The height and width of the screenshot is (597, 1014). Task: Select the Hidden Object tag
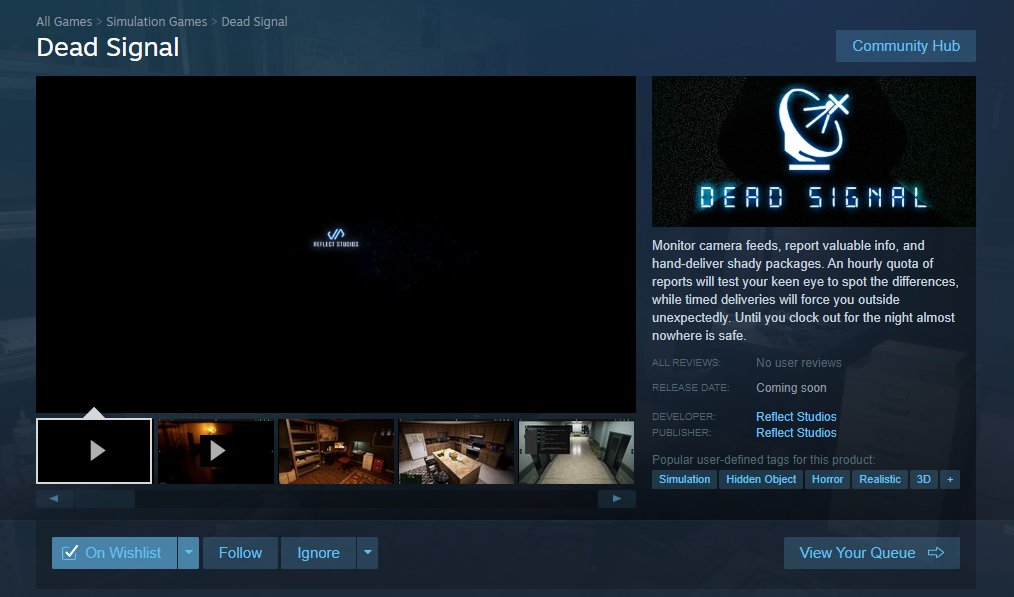pyautogui.click(x=761, y=479)
